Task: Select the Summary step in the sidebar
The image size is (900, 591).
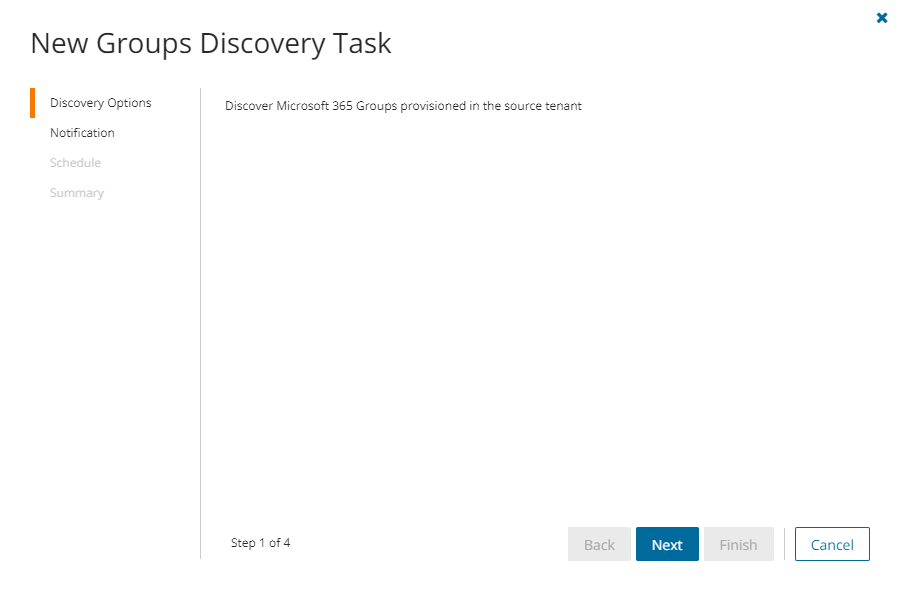Action: 76,193
